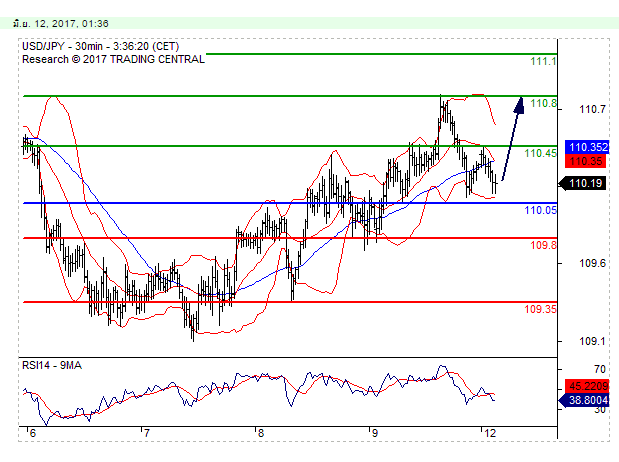Click the RSI scale value 70
Image resolution: width=619 pixels, height=462 pixels.
click(x=600, y=370)
